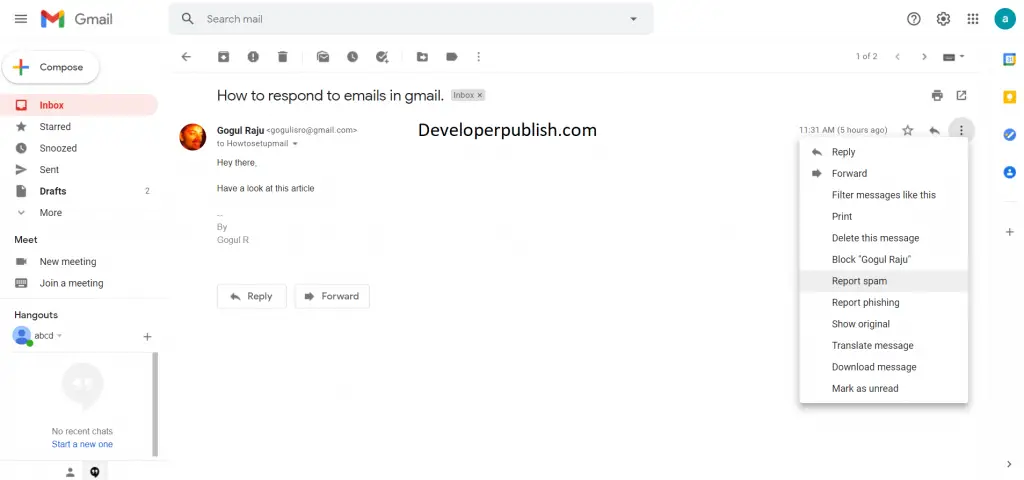Screen dimensions: 1024x480
Task: Go back to inbox arrow
Action: point(186,57)
